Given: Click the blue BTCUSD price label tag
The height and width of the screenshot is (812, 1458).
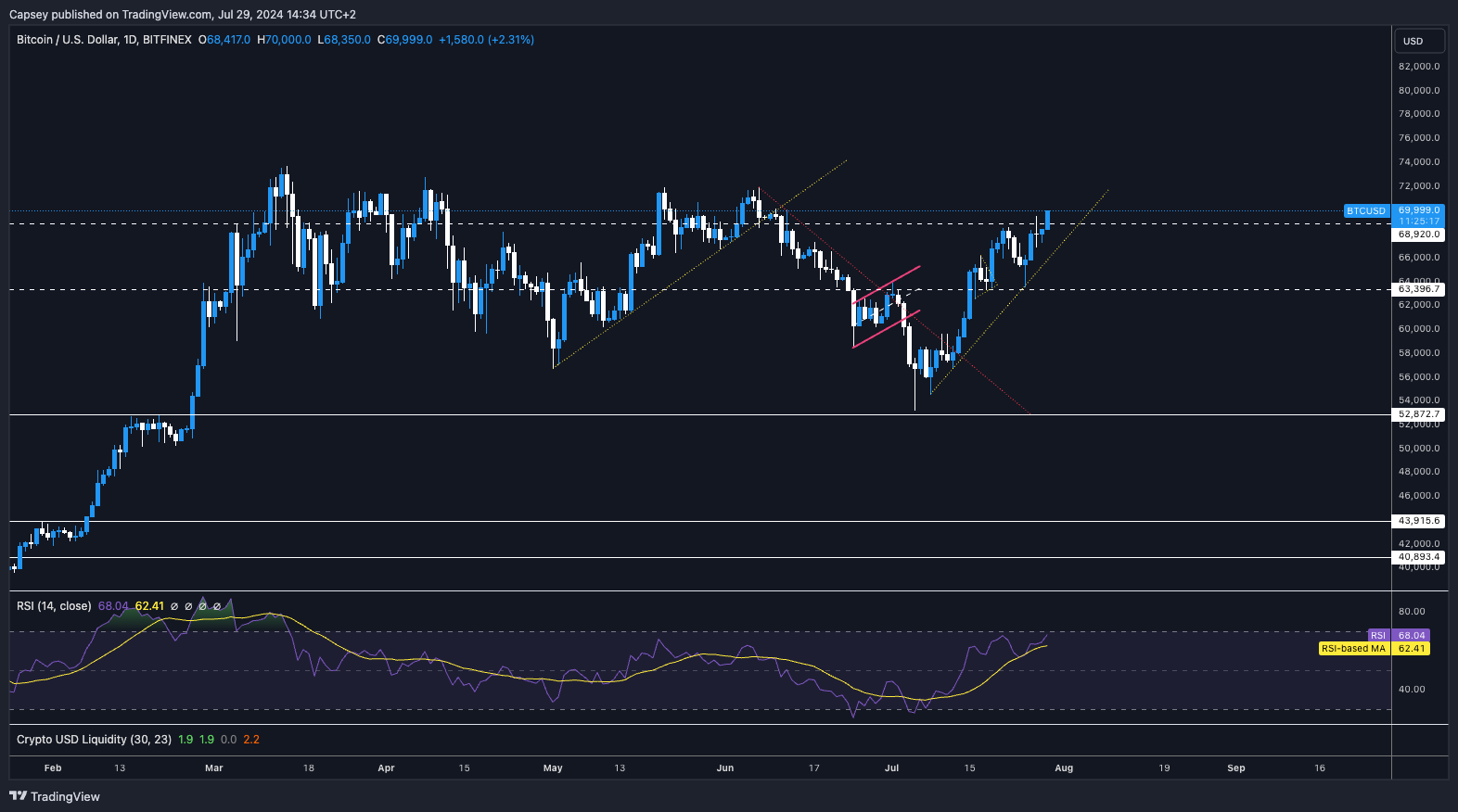Looking at the screenshot, I should click(x=1365, y=211).
